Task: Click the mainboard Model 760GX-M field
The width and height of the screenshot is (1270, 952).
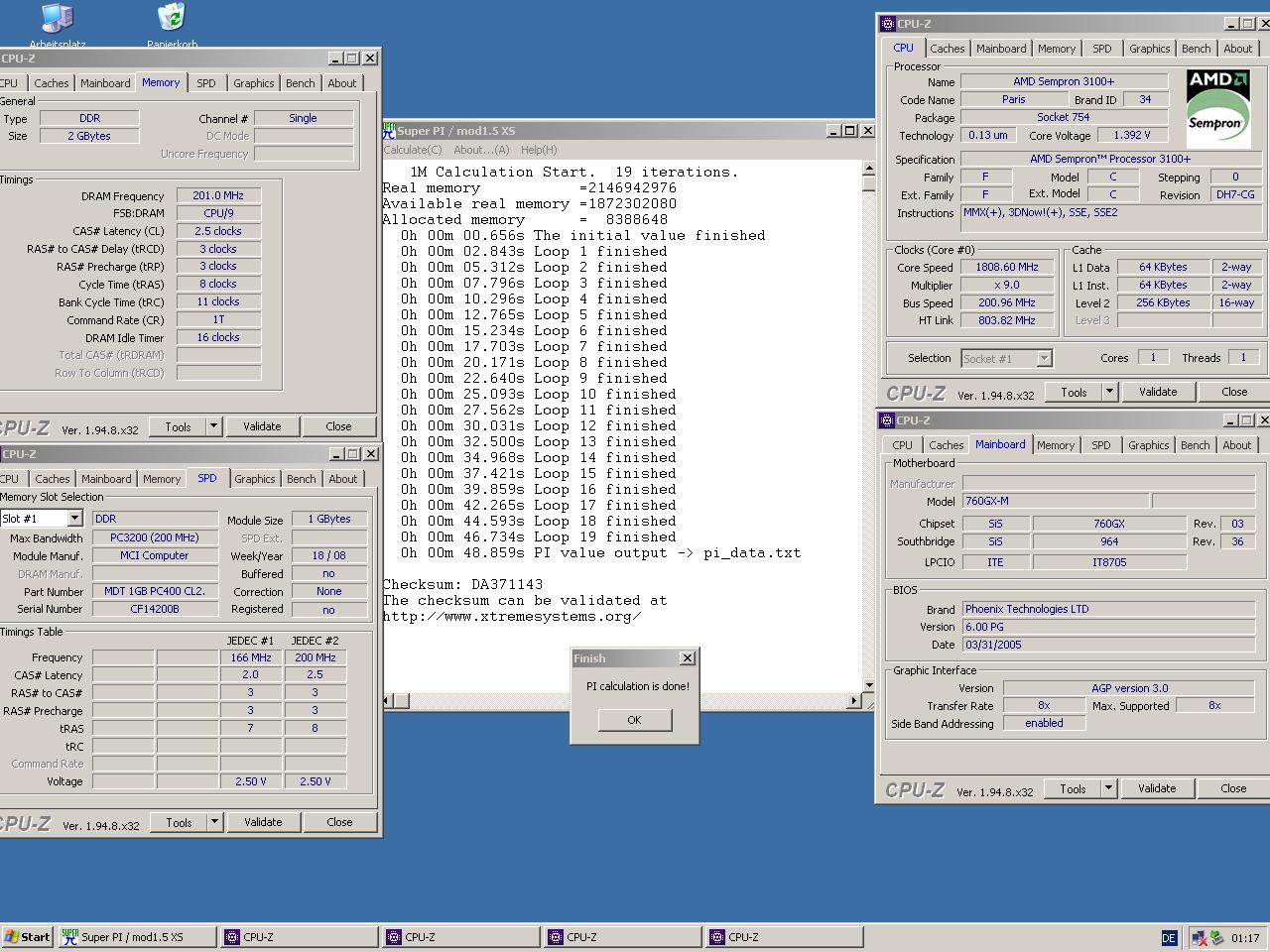Action: point(1056,501)
